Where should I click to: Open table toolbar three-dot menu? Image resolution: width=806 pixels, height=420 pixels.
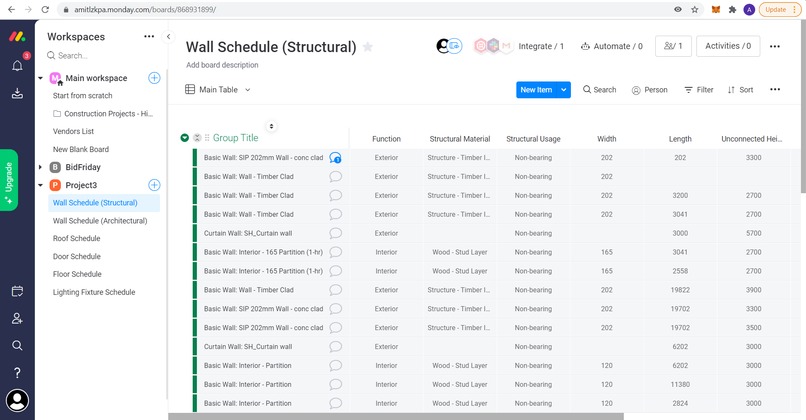tap(775, 89)
